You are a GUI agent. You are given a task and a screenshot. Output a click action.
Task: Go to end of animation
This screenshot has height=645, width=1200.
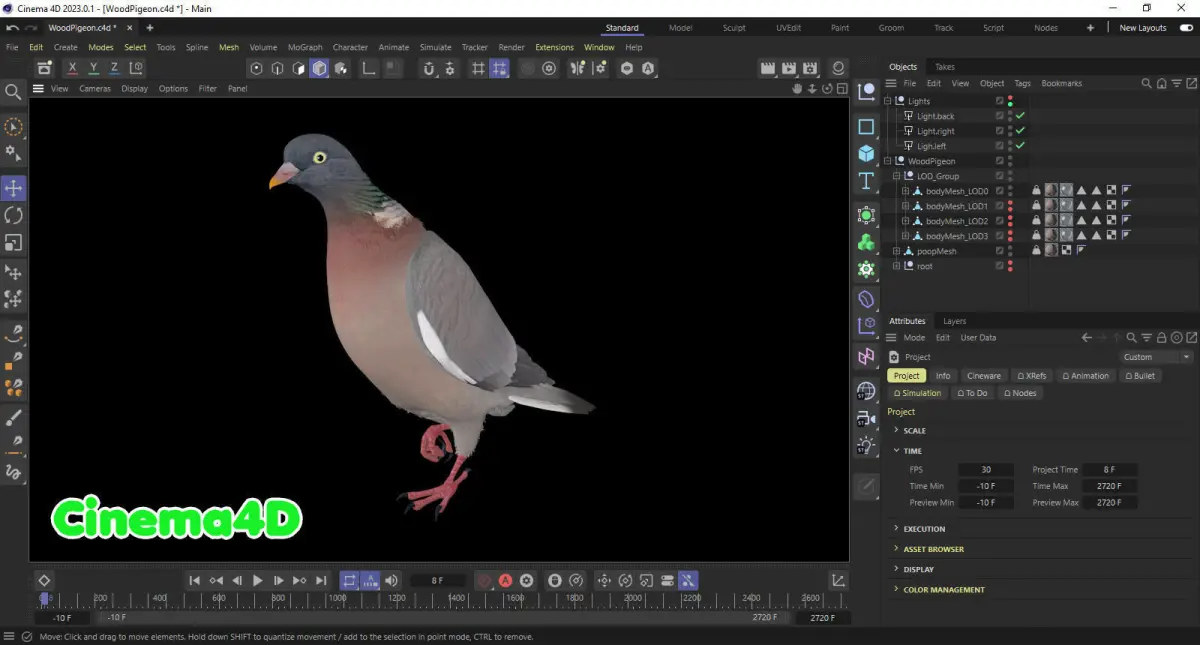click(x=321, y=580)
